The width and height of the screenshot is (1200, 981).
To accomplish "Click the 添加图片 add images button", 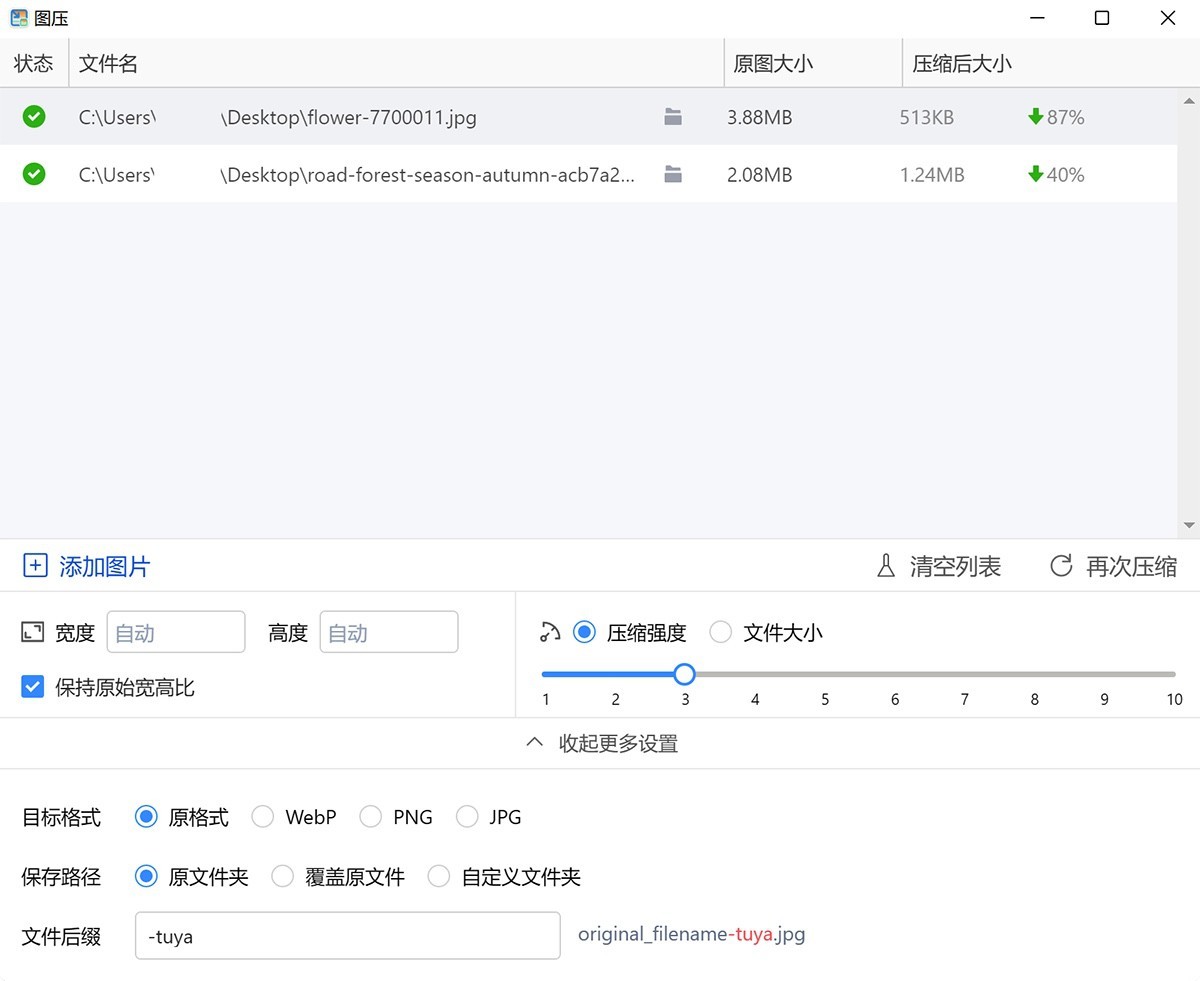I will coord(86,565).
